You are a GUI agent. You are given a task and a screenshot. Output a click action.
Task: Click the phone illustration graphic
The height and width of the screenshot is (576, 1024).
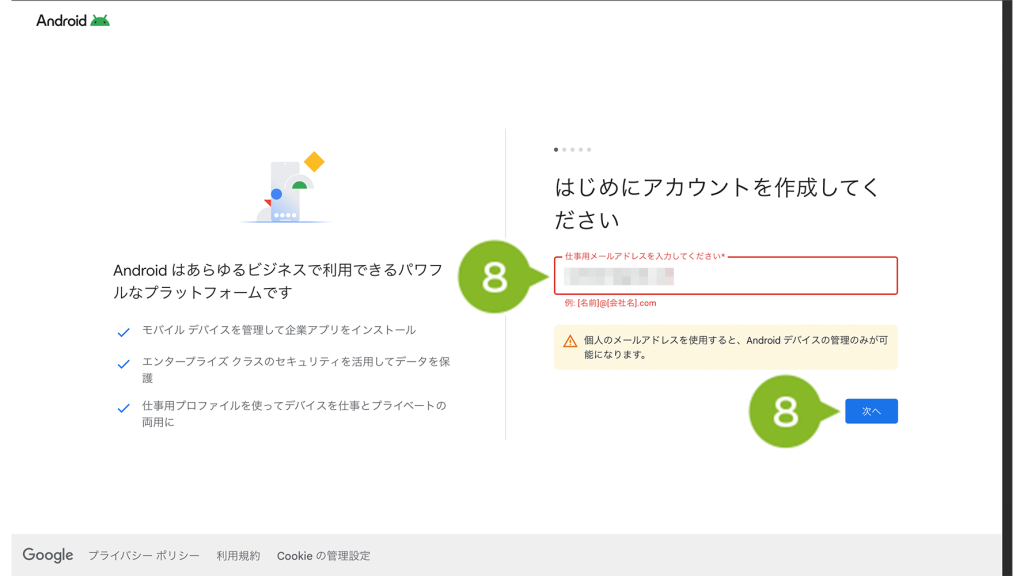286,190
